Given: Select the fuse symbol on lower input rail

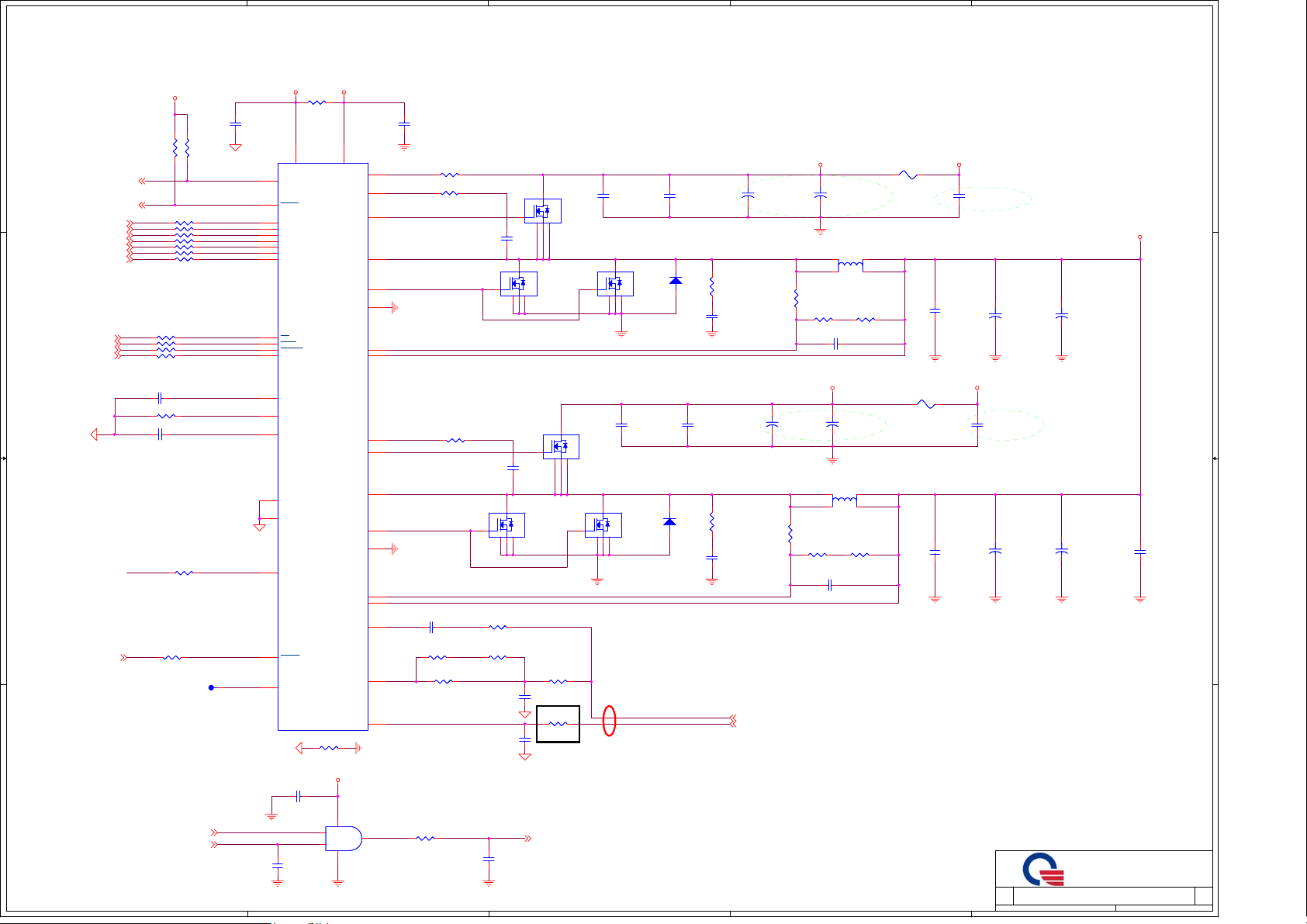Looking at the screenshot, I should [926, 404].
